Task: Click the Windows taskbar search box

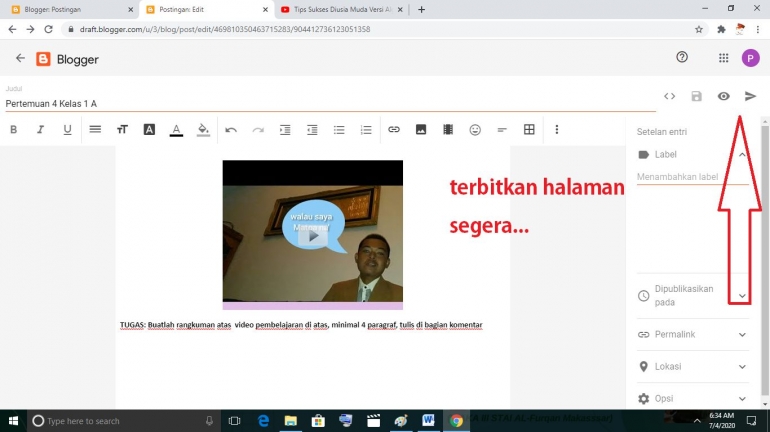Action: pyautogui.click(x=123, y=421)
